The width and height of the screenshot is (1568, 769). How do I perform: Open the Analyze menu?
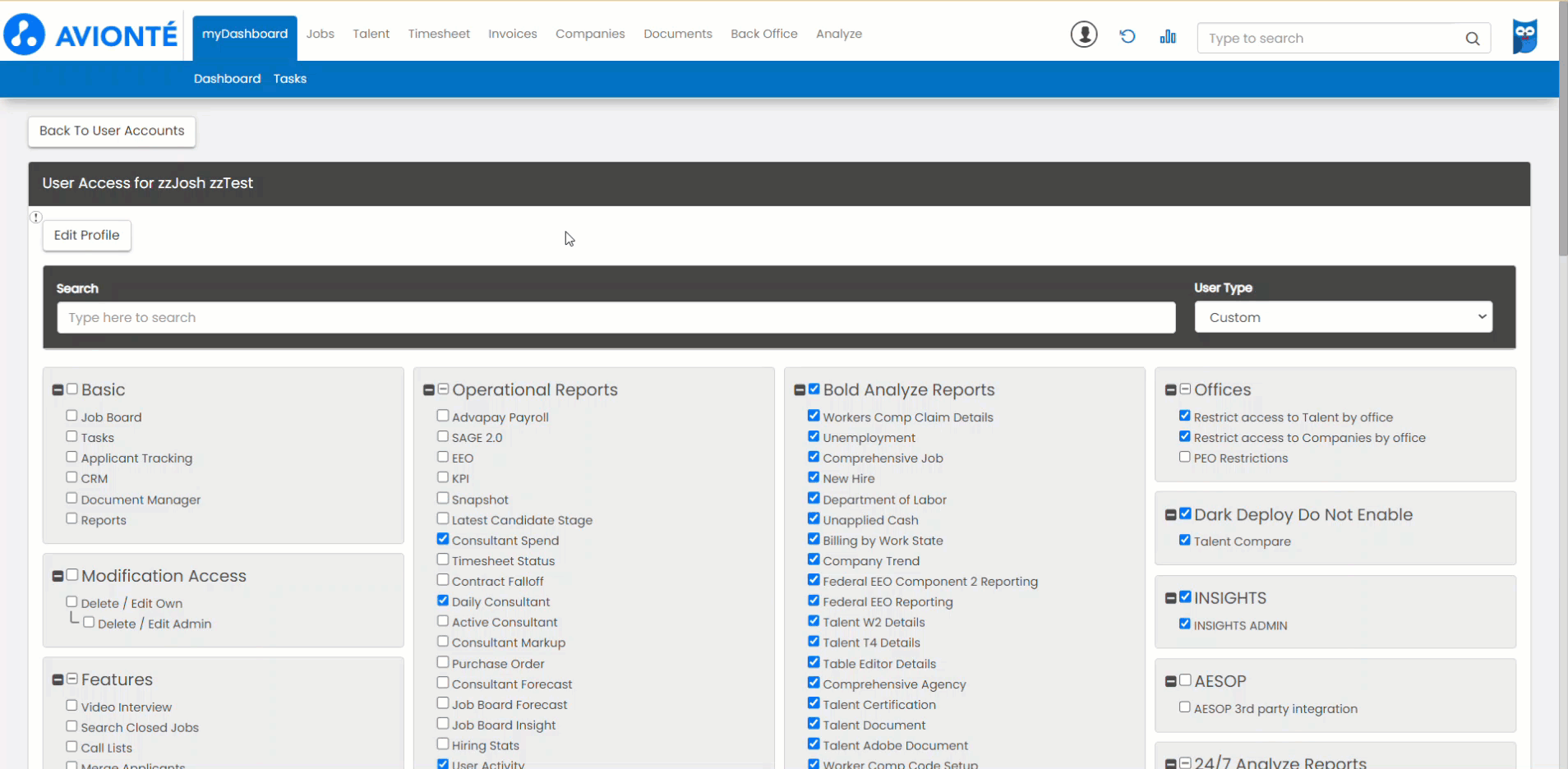click(x=839, y=35)
